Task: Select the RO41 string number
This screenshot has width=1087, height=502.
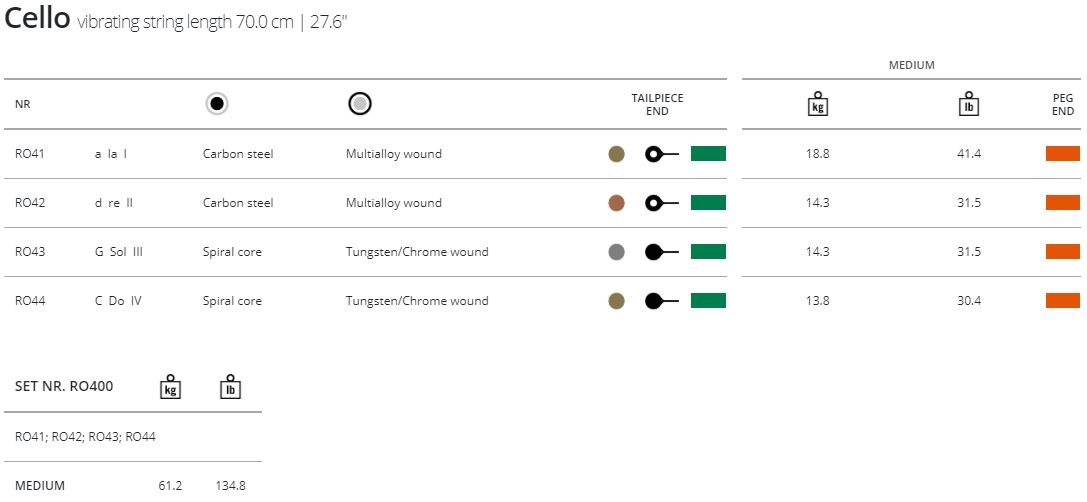Action: pos(30,154)
